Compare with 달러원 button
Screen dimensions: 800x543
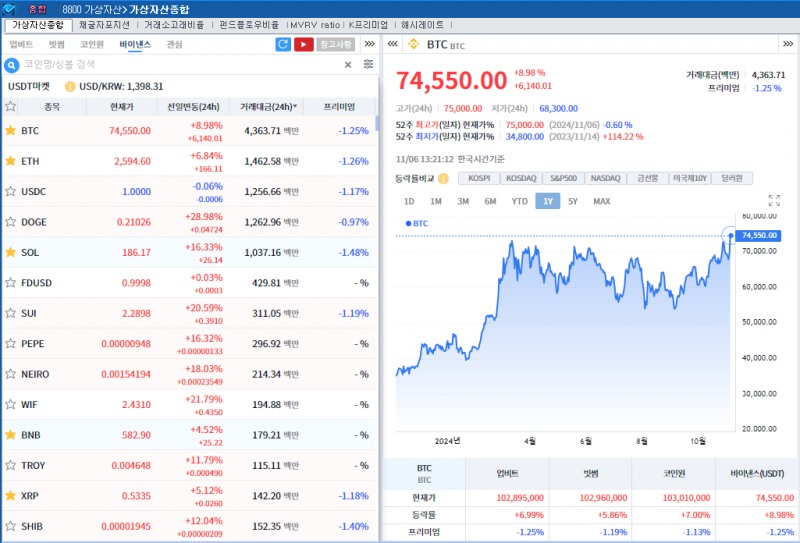tap(732, 178)
